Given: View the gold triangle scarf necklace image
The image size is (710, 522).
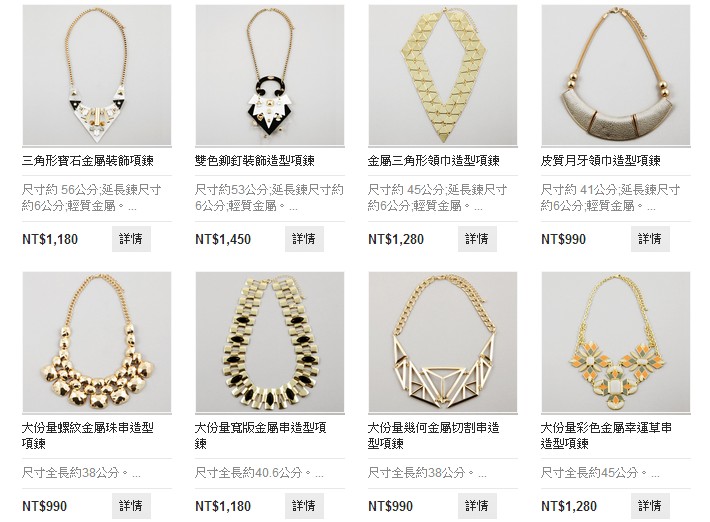Looking at the screenshot, I should (x=443, y=75).
